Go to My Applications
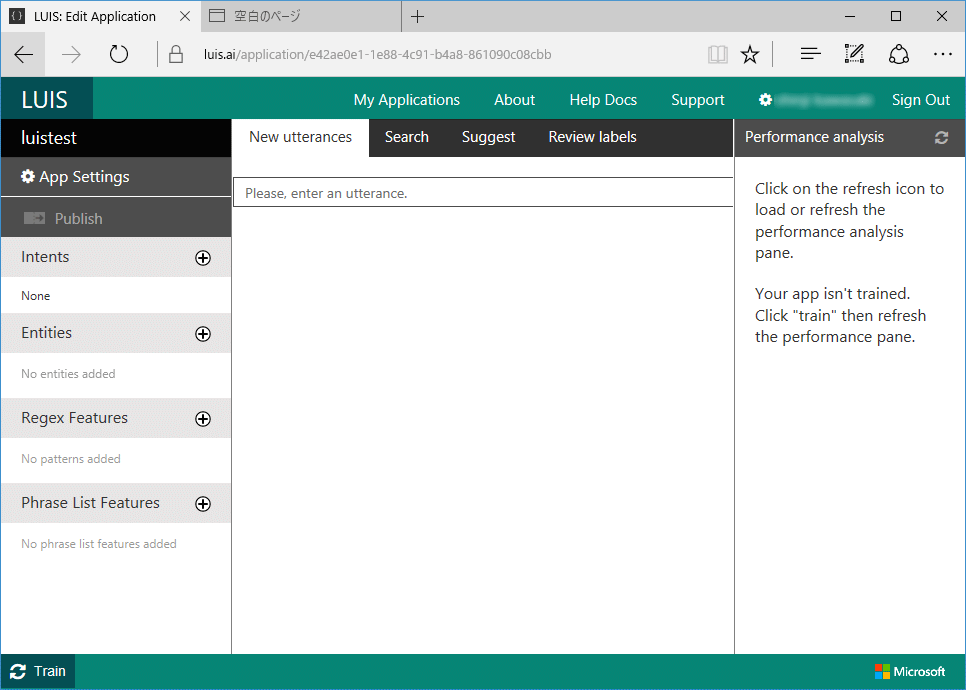The height and width of the screenshot is (690, 966). tap(406, 100)
